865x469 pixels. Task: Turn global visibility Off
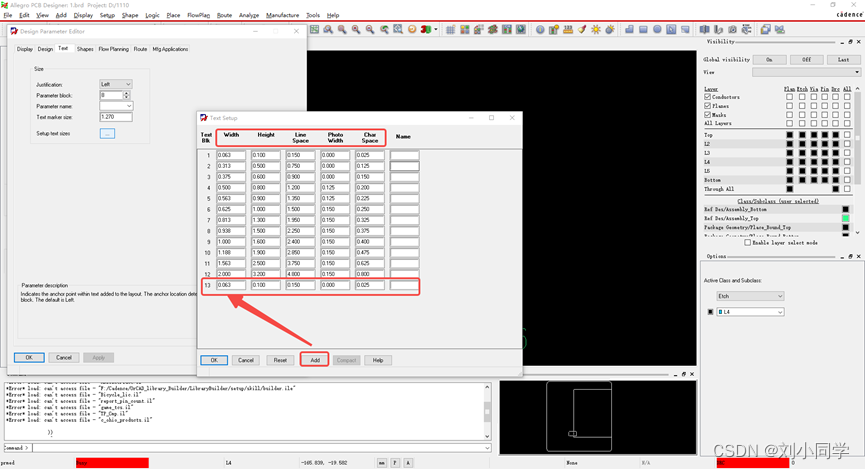tap(806, 60)
